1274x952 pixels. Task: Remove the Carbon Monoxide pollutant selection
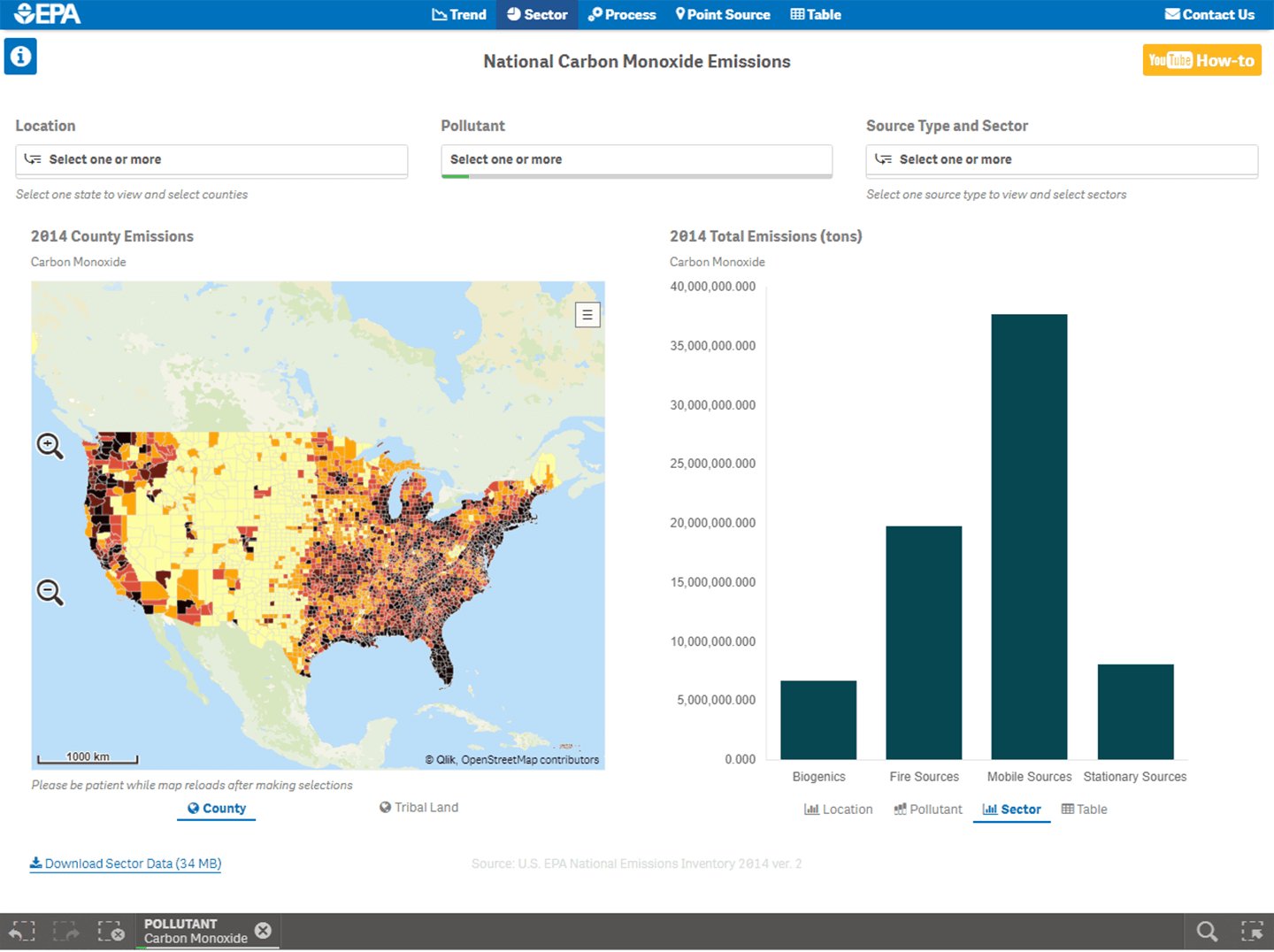pyautogui.click(x=263, y=930)
